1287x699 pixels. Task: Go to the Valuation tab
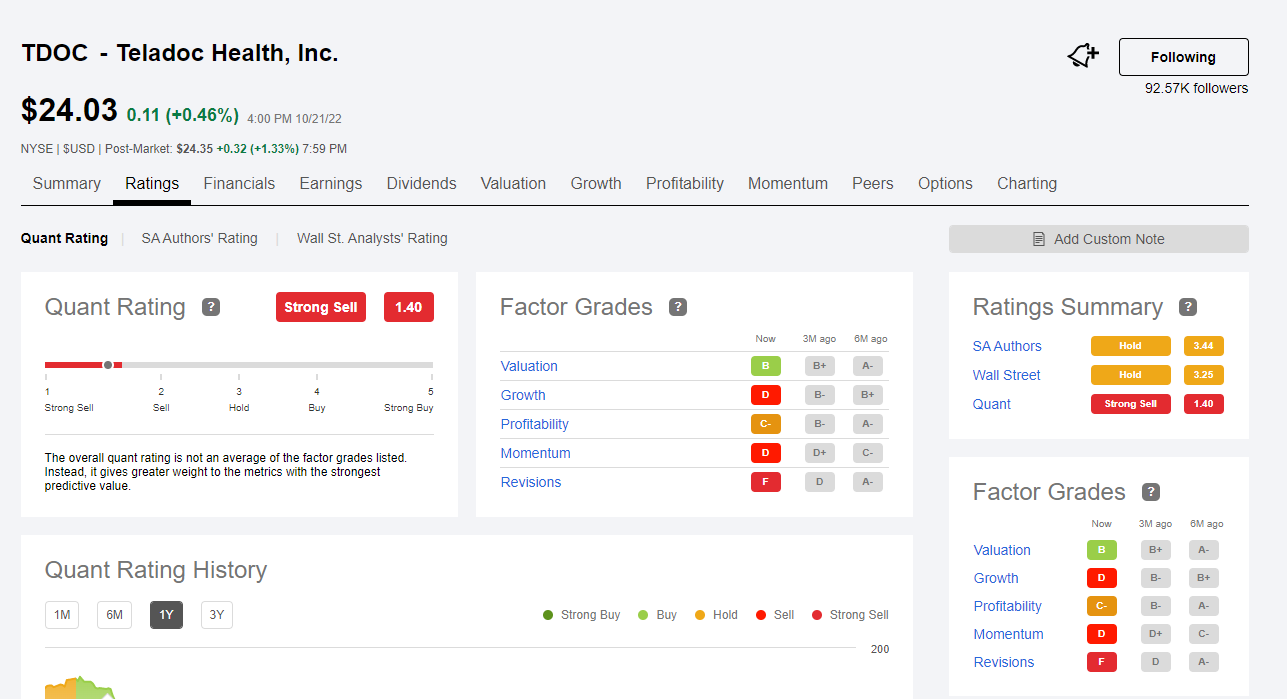513,184
